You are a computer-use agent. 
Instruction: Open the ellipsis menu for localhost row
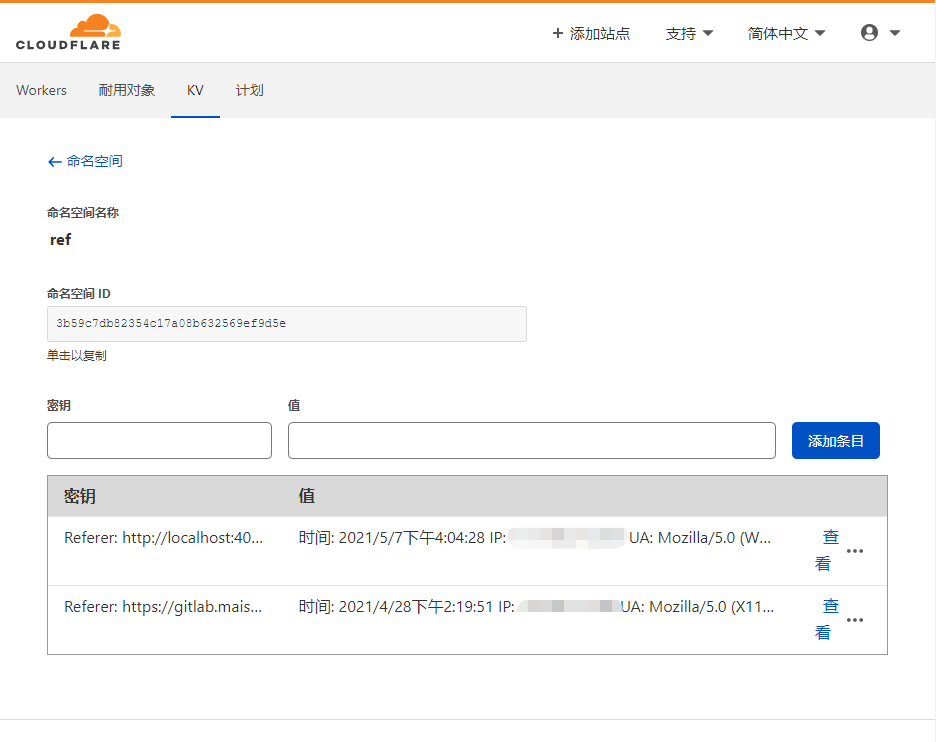855,551
